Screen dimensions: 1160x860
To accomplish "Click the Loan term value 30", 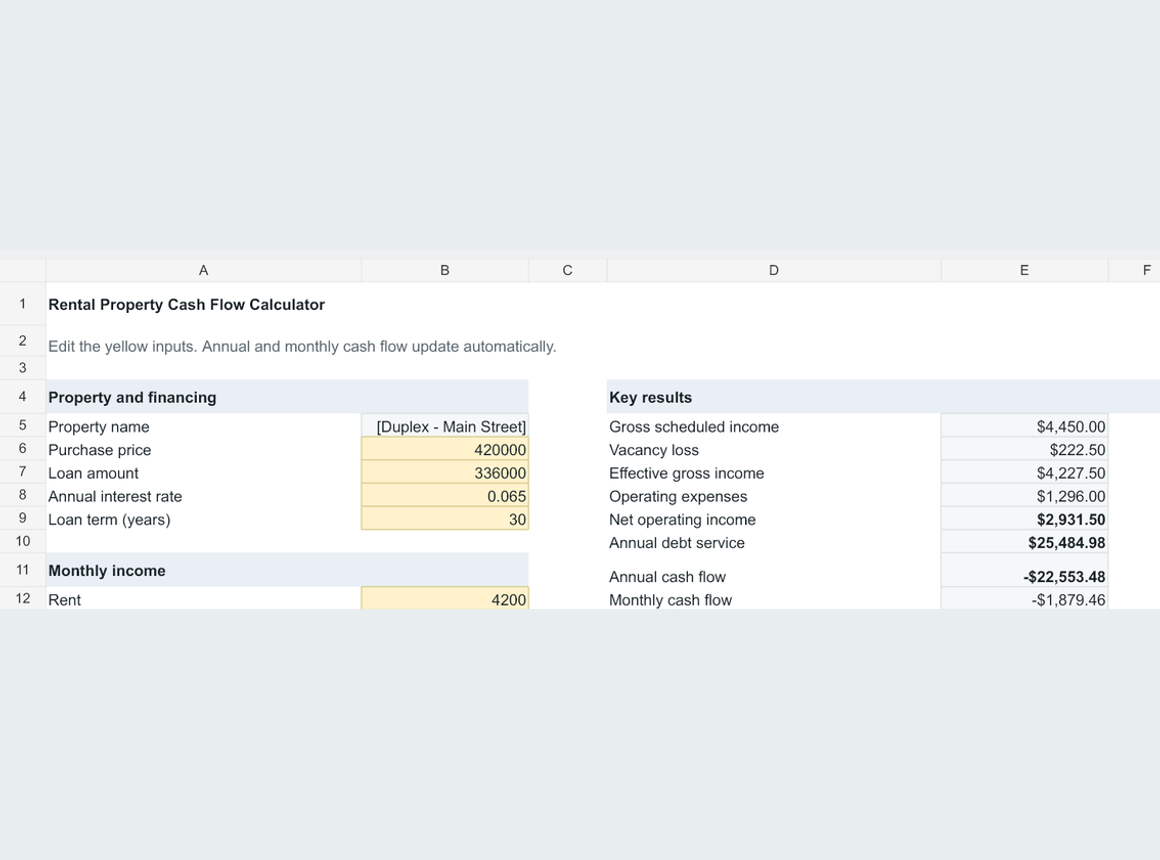I will tap(445, 519).
